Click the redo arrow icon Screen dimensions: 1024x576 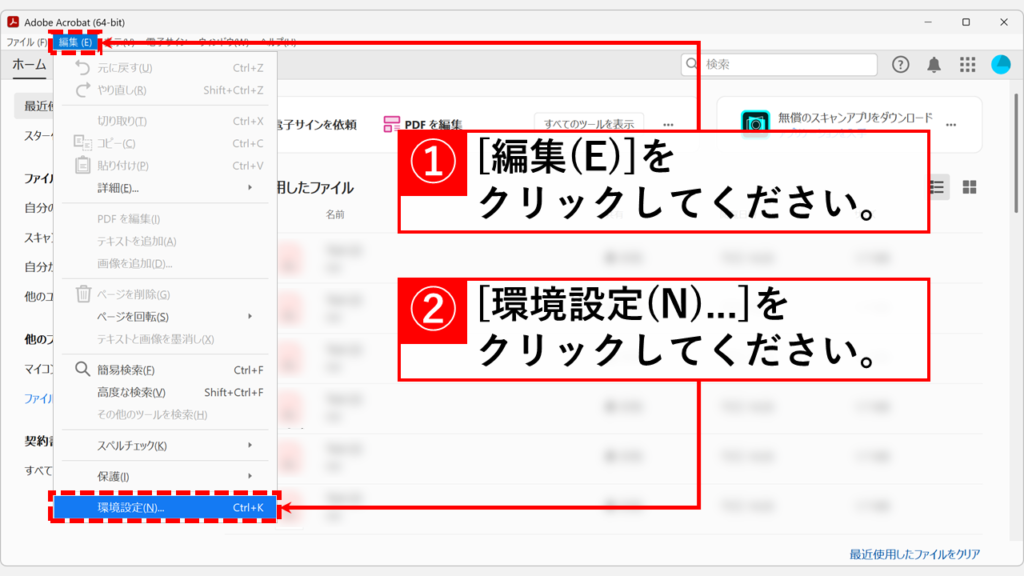click(x=82, y=89)
